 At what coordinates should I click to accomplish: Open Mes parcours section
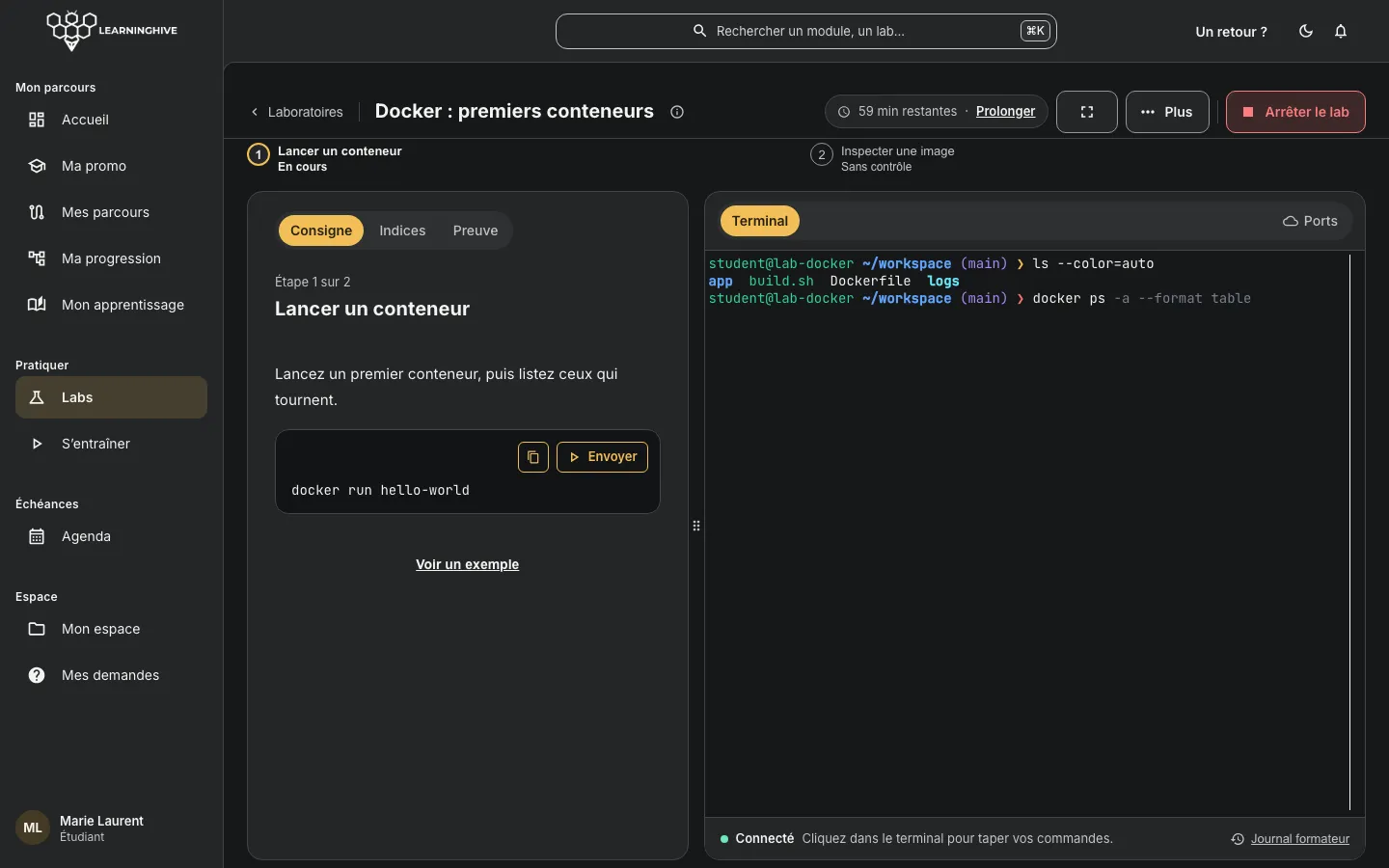coord(111,212)
